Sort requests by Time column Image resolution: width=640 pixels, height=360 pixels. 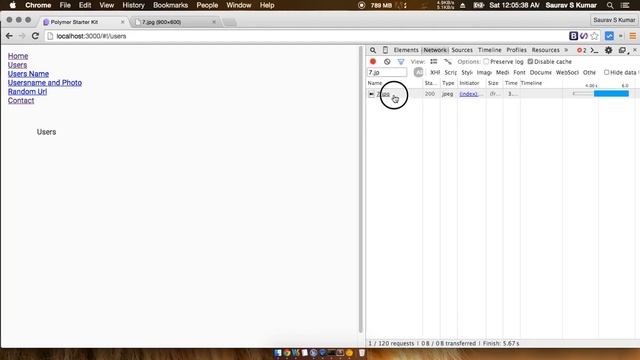click(x=511, y=83)
